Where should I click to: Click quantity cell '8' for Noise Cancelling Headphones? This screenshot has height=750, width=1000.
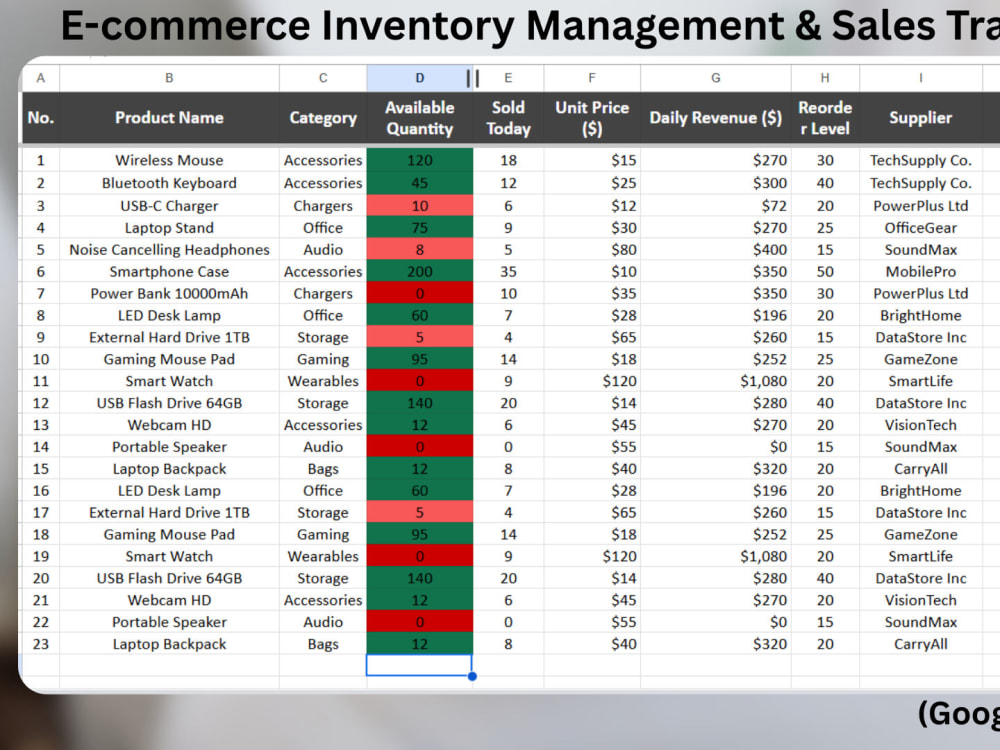coord(420,249)
